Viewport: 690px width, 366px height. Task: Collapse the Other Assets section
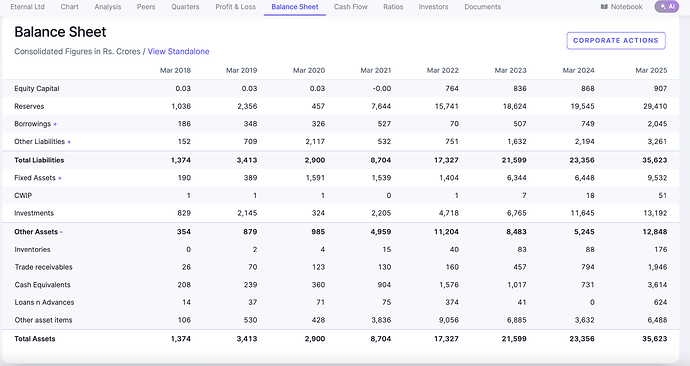click(x=61, y=232)
